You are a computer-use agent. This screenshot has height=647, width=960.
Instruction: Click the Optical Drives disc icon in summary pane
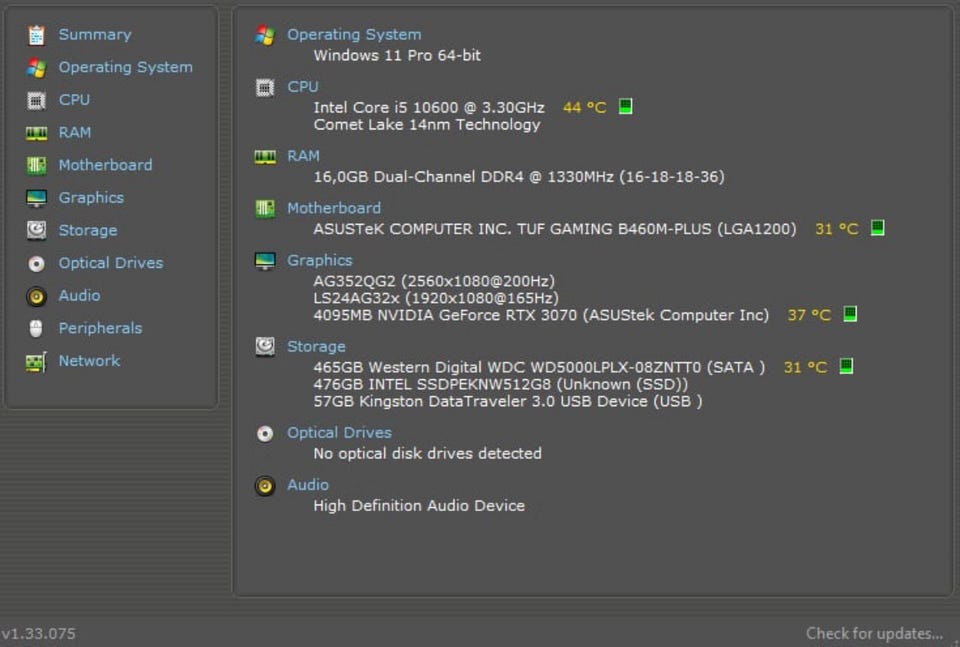(x=264, y=433)
